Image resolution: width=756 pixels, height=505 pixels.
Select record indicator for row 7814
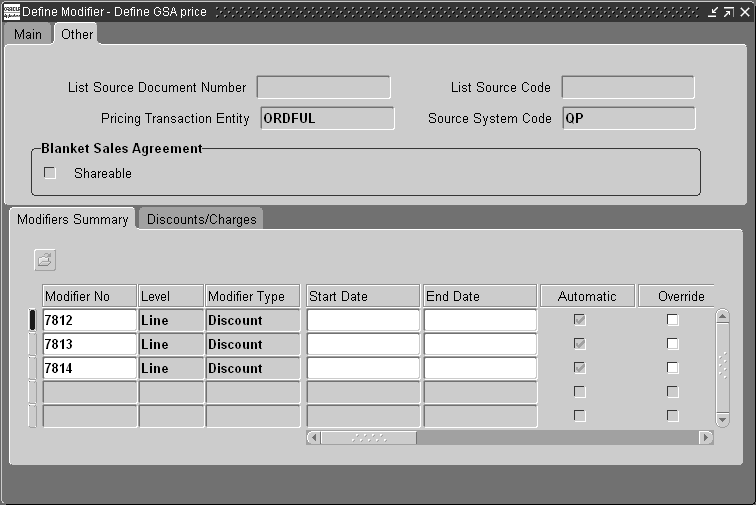tap(32, 368)
